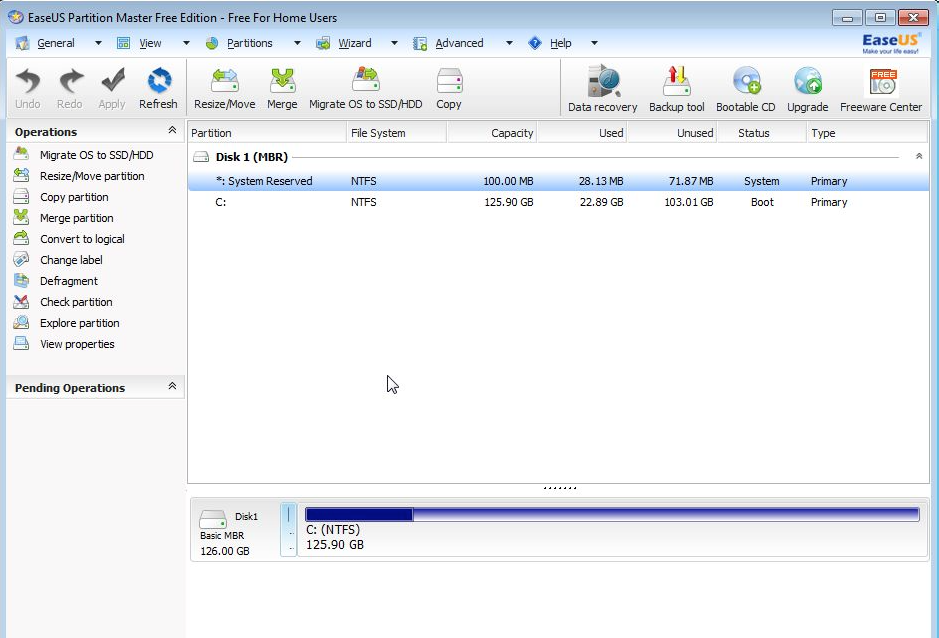Create a Bootable CD
This screenshot has width=939, height=638.
[746, 89]
